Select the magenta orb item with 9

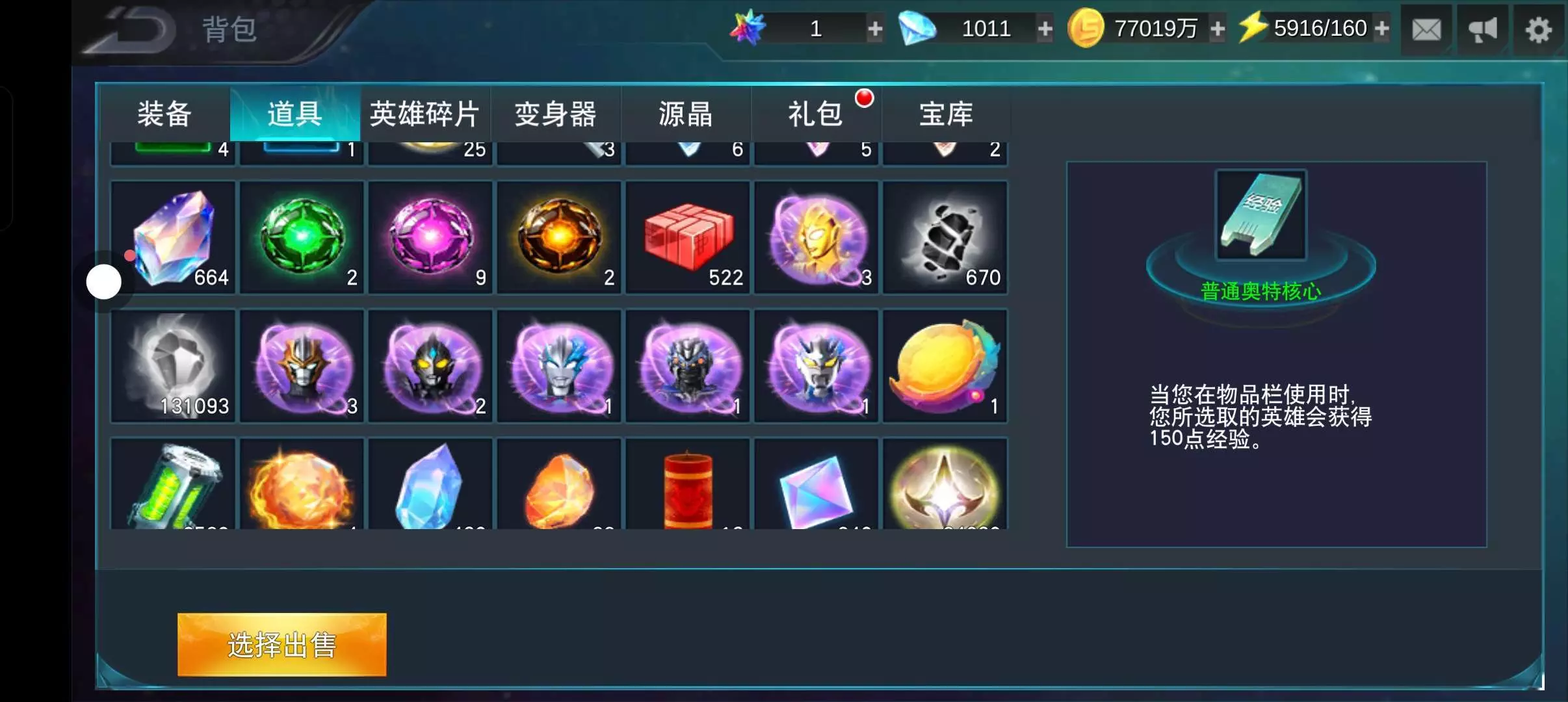coord(430,237)
